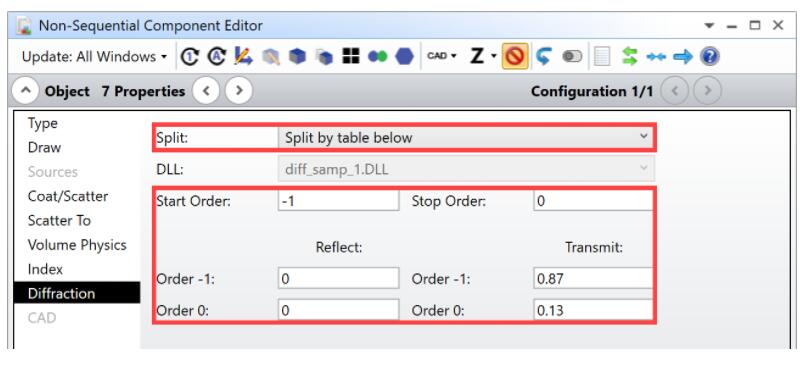This screenshot has width=808, height=366.
Task: Open the Z dropdown arrow
Action: coord(494,56)
